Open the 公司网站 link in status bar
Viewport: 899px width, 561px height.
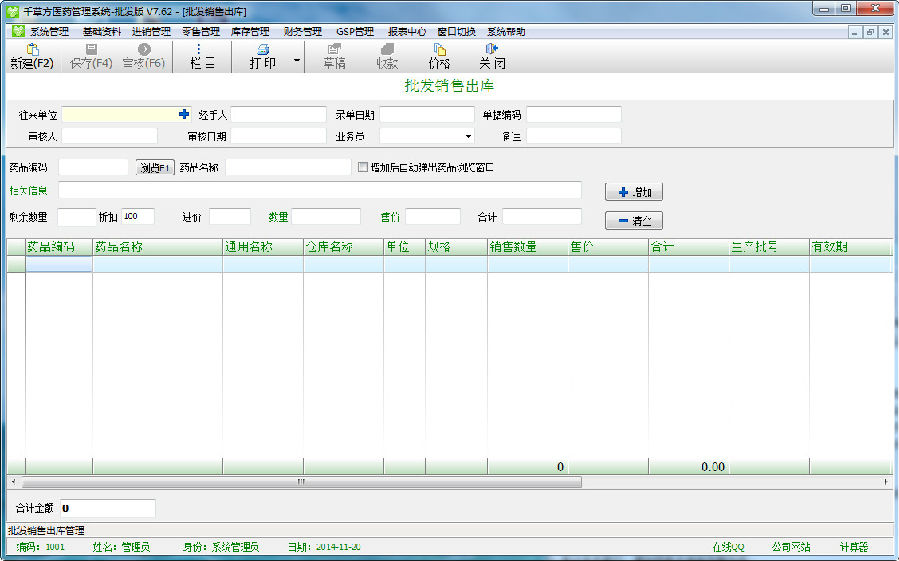pyautogui.click(x=791, y=547)
